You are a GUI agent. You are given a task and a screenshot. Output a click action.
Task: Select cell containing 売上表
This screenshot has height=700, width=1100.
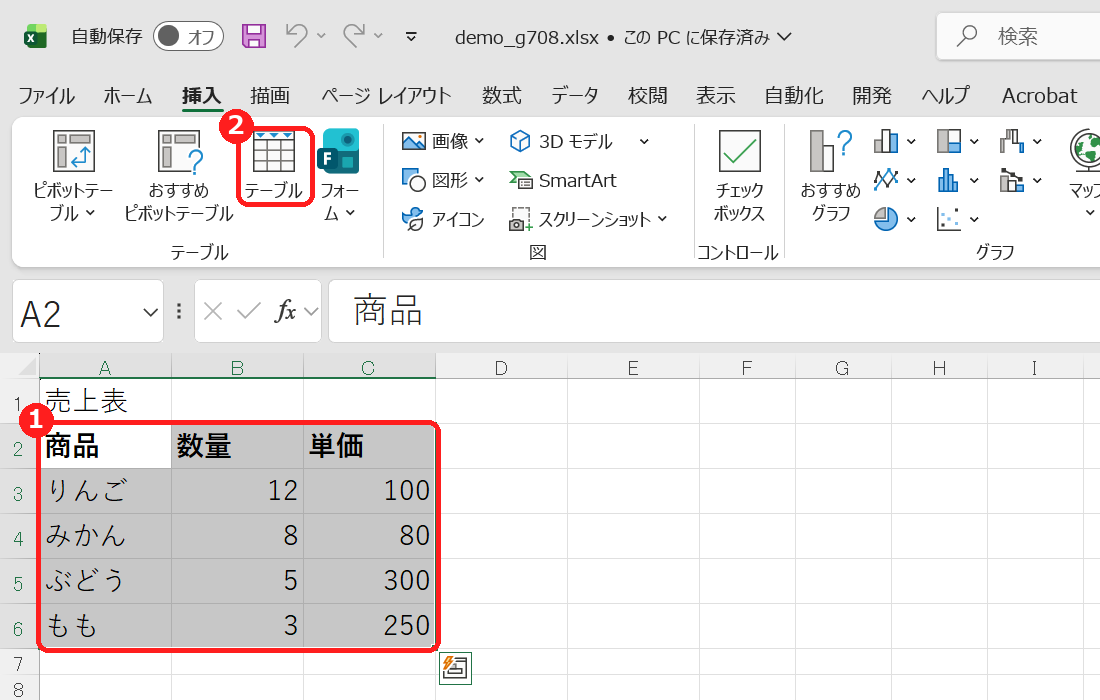tap(105, 401)
